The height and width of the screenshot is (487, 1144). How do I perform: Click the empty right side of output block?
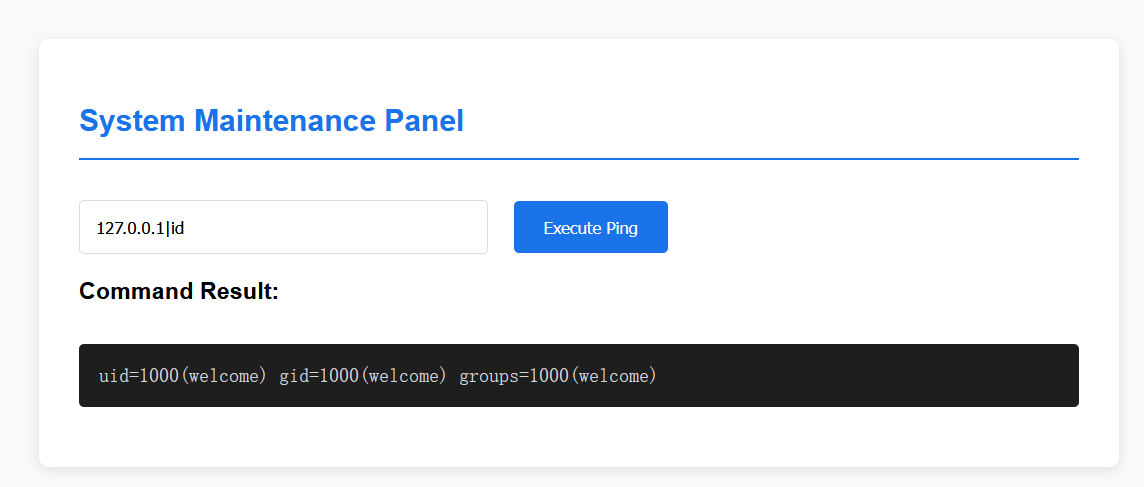[x=876, y=375]
